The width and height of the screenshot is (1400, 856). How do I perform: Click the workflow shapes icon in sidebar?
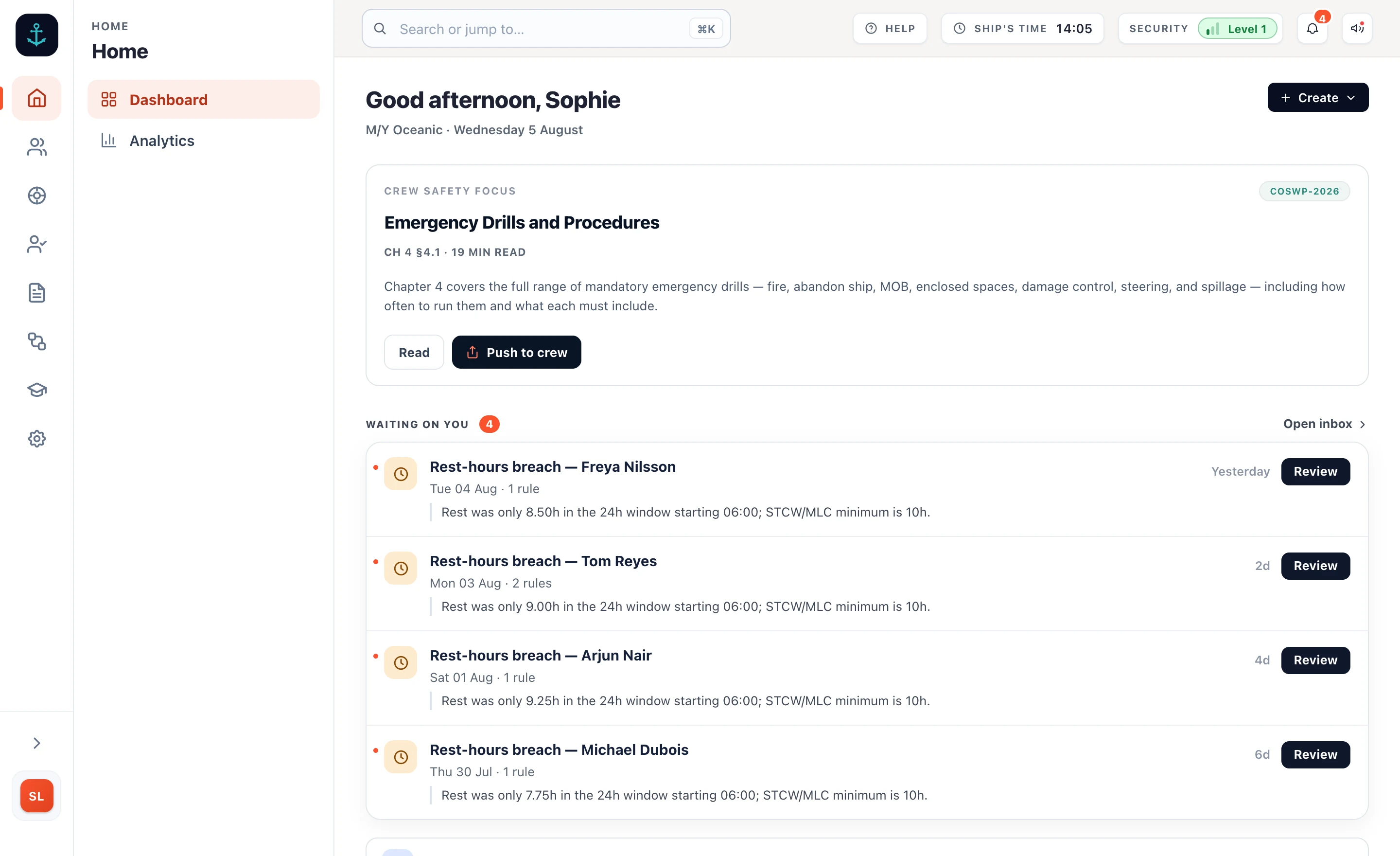click(x=36, y=341)
